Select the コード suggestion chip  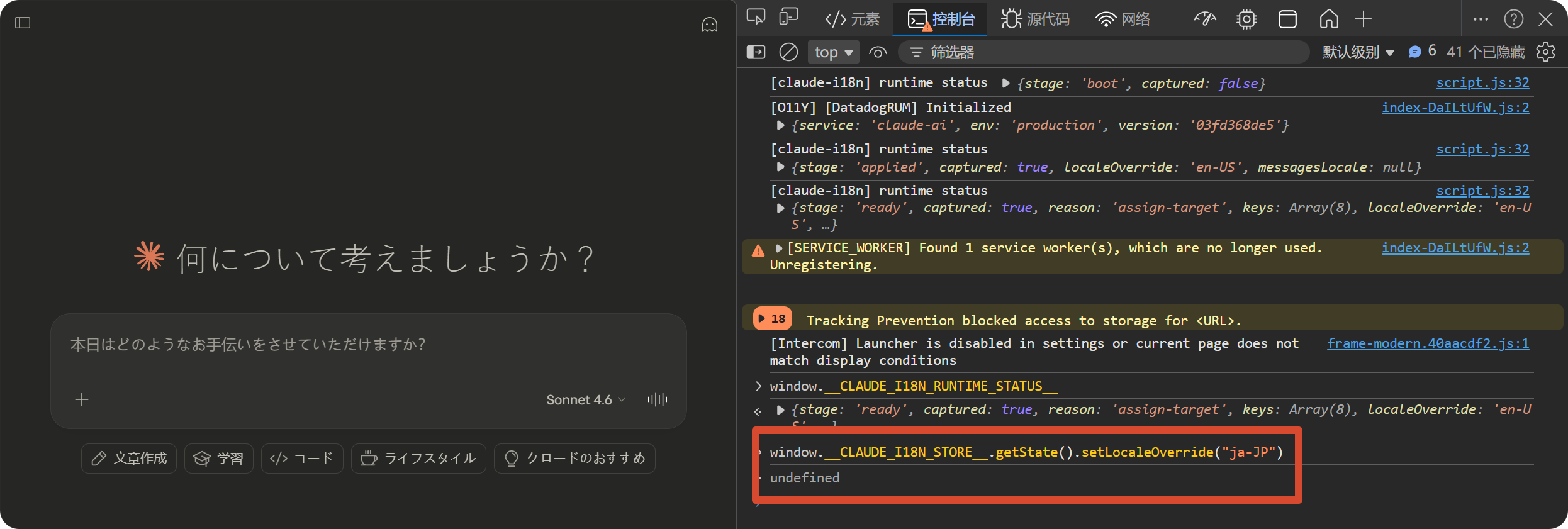pos(302,458)
